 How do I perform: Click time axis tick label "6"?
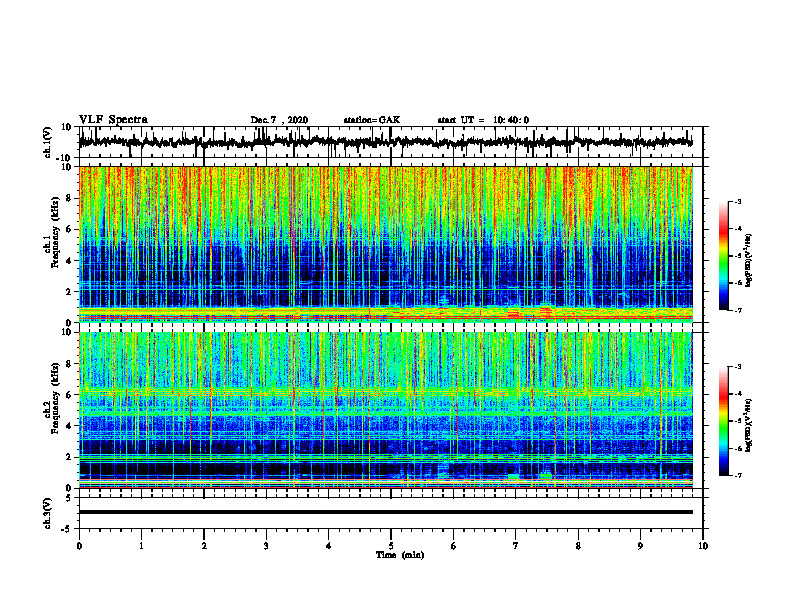click(454, 546)
